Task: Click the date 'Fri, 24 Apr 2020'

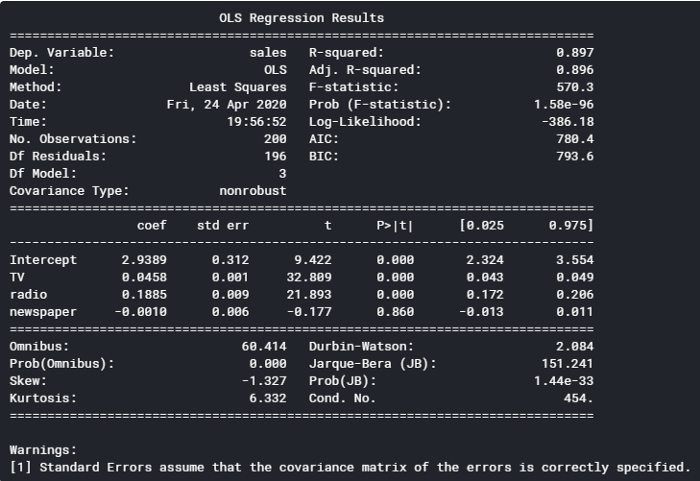Action: (226, 104)
